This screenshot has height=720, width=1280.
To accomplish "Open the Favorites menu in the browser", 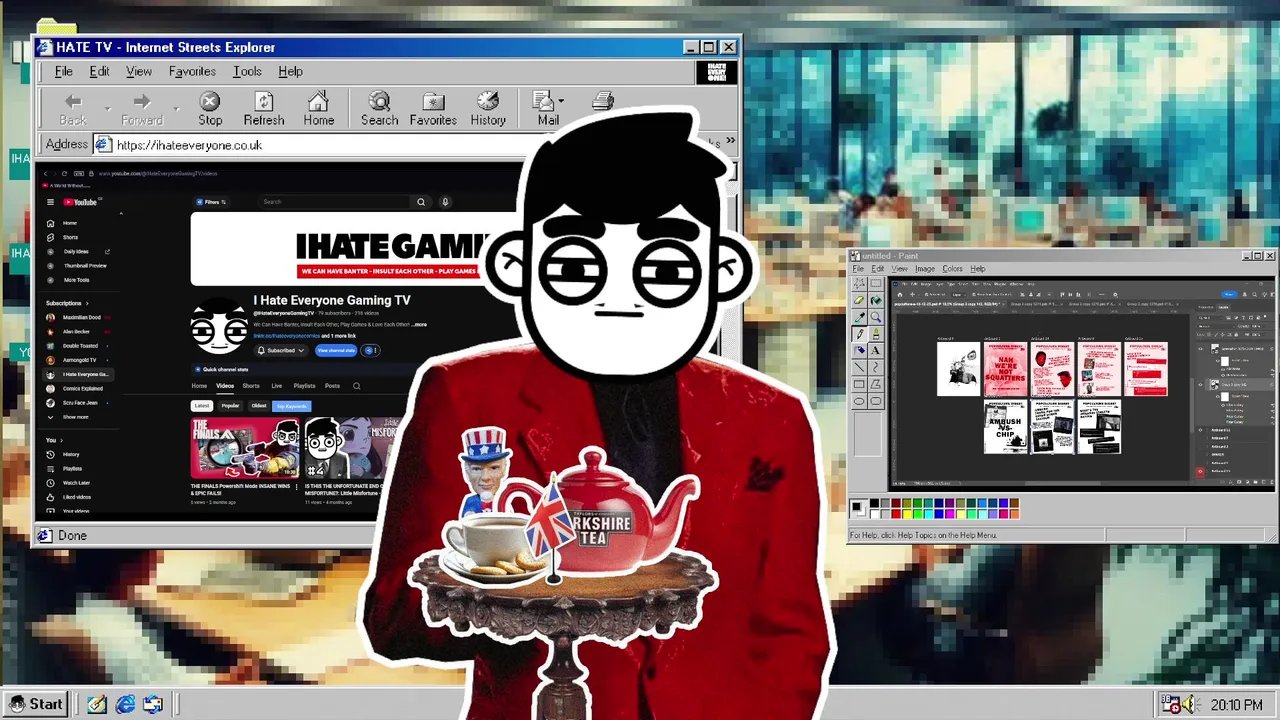I will coord(192,71).
